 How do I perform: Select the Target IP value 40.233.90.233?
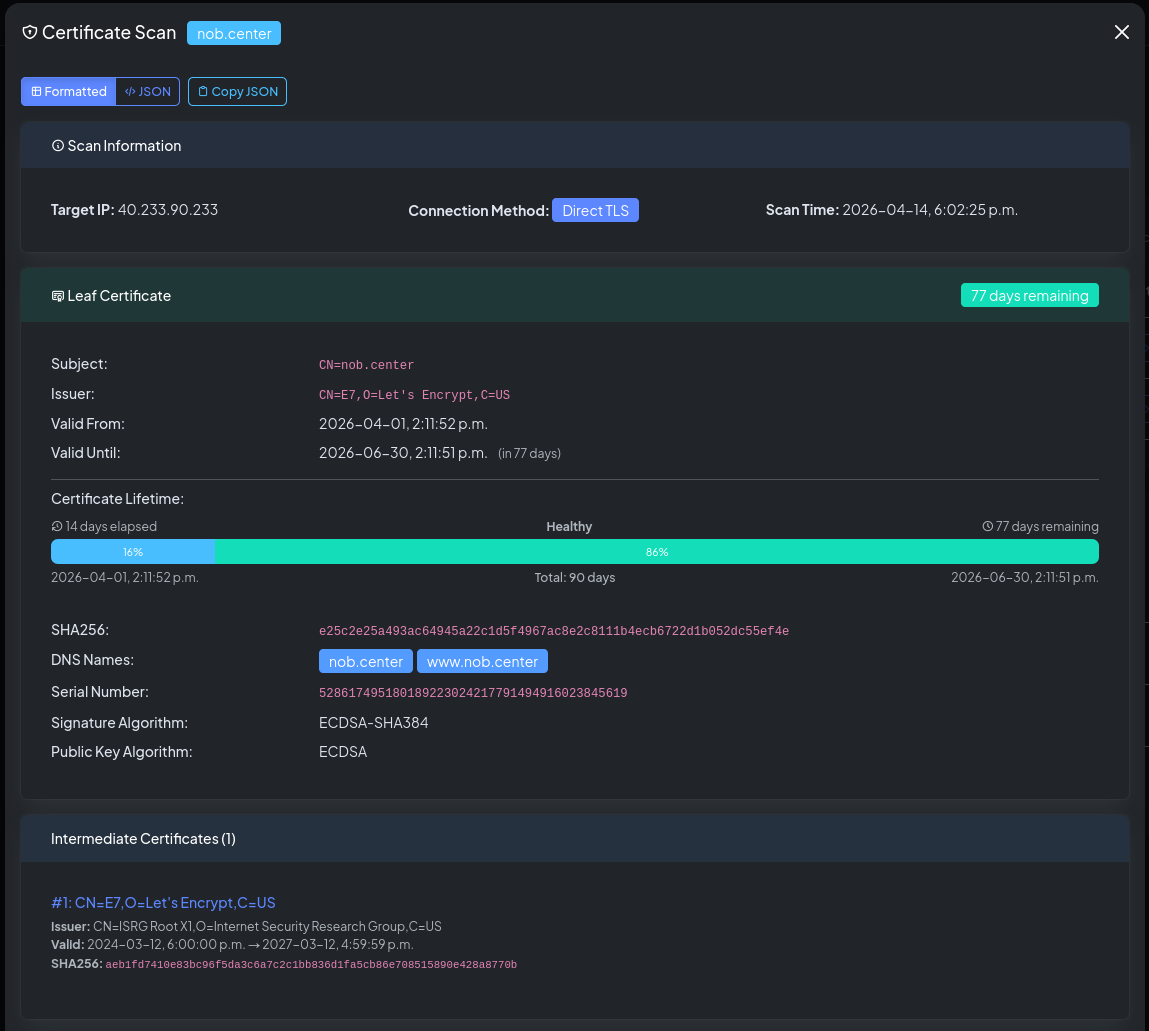point(168,210)
